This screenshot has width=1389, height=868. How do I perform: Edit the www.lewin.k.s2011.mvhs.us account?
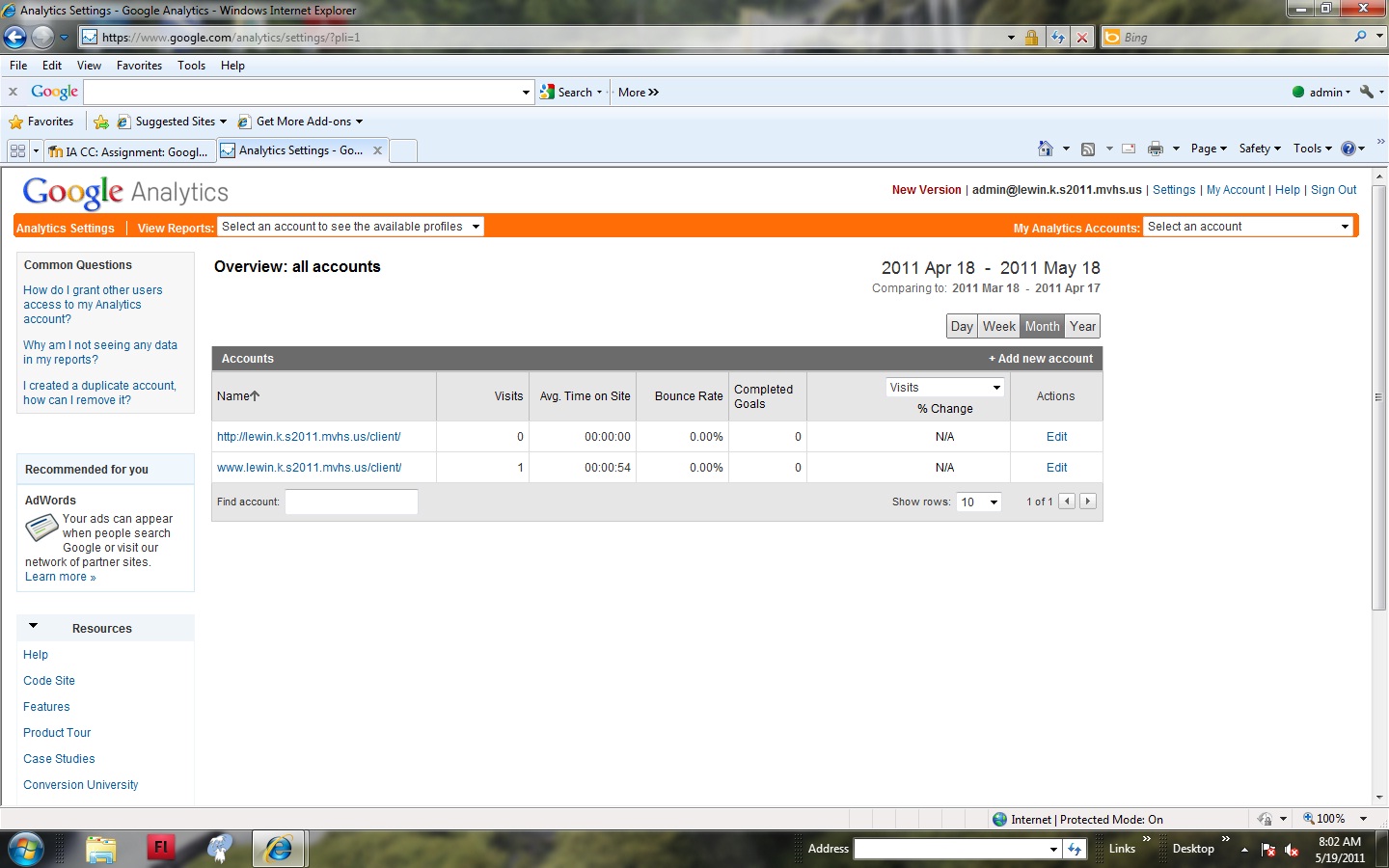[1056, 468]
